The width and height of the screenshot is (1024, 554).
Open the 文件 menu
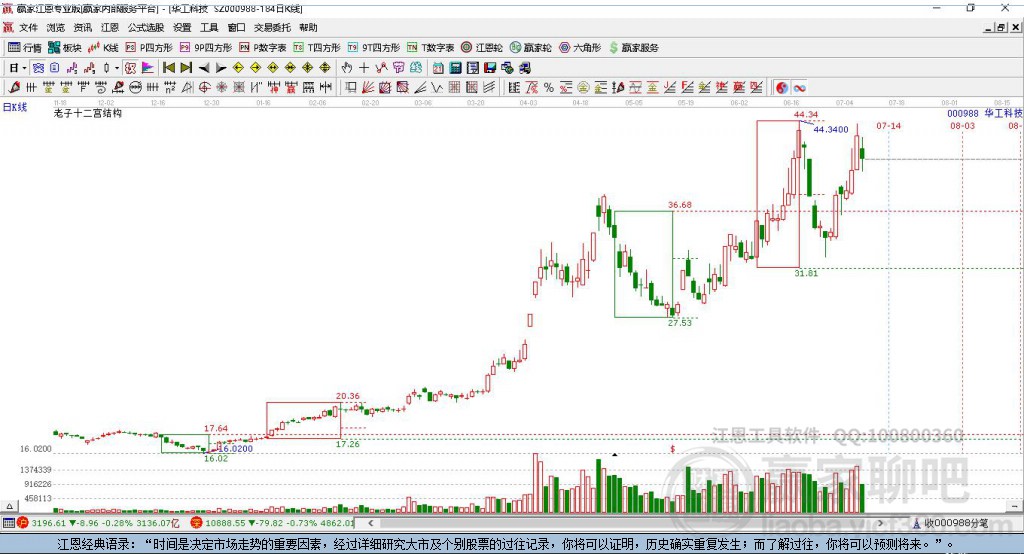tap(28, 27)
